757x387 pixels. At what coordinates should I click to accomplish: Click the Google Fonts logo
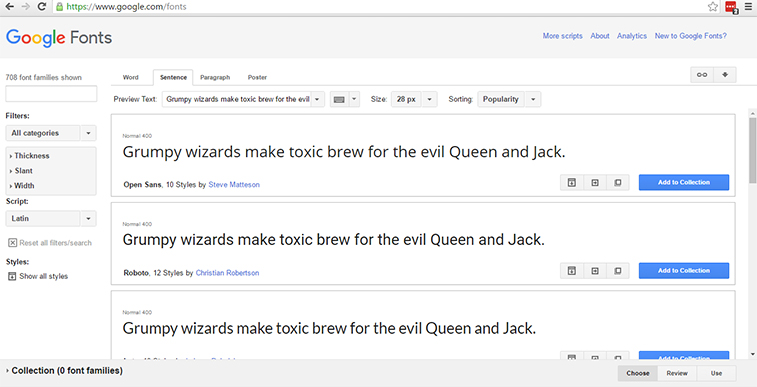pos(59,38)
